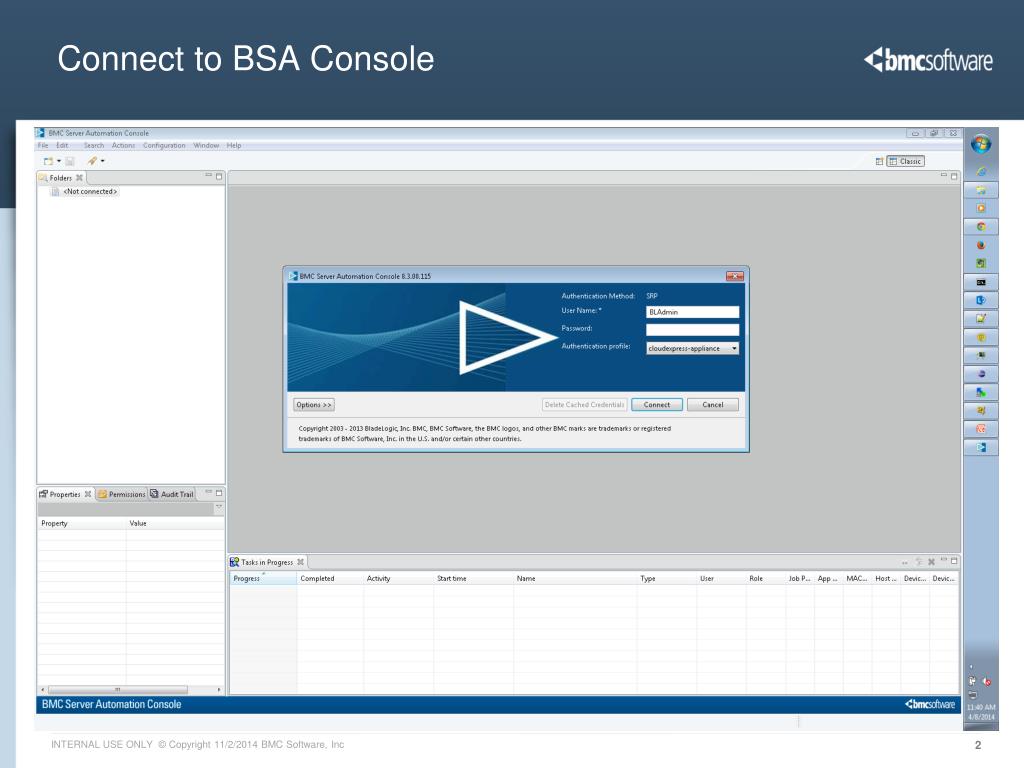Open Firefox from the taskbar
This screenshot has height=768, width=1024.
click(981, 246)
